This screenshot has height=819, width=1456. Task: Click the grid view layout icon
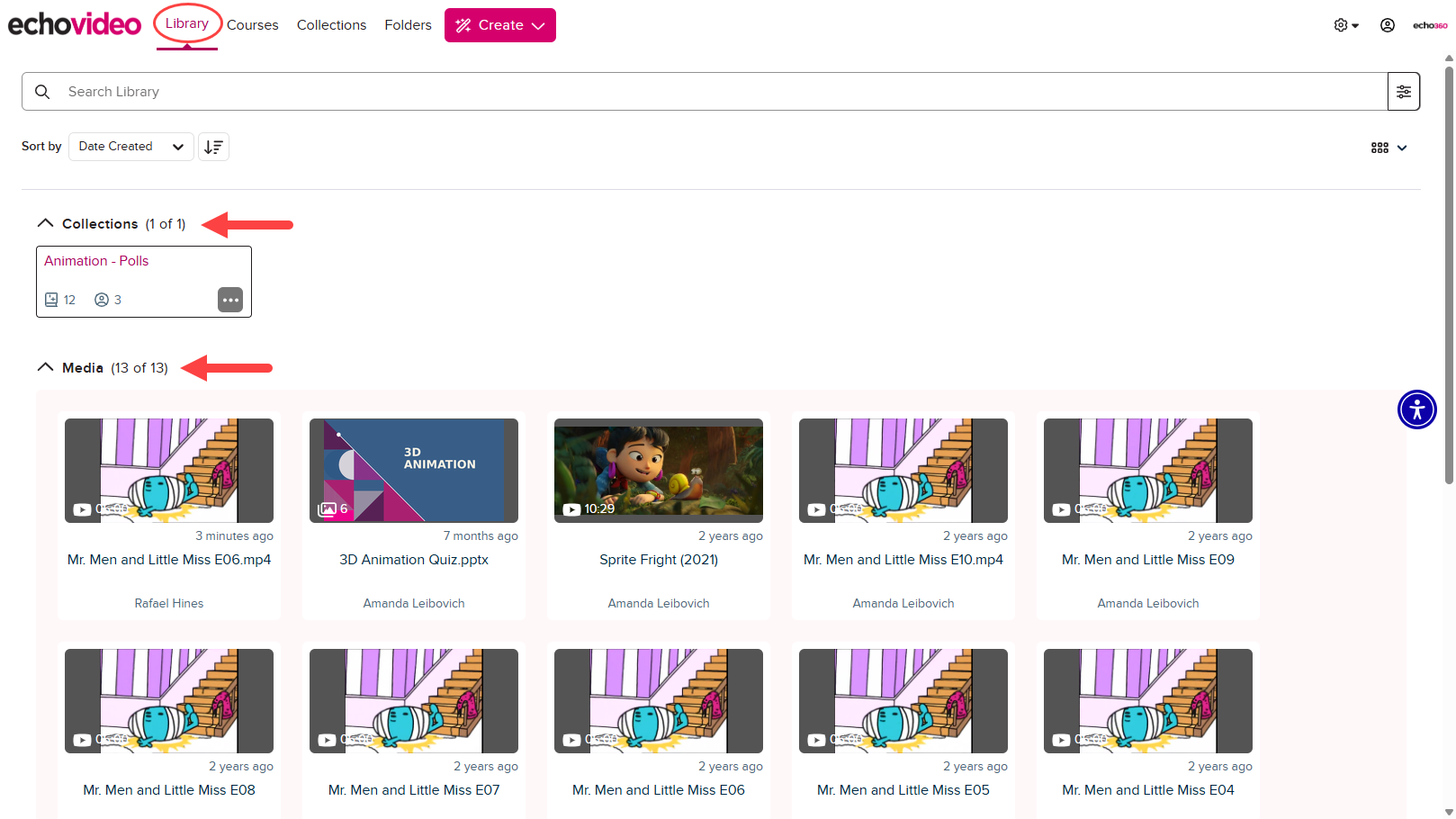[x=1380, y=147]
